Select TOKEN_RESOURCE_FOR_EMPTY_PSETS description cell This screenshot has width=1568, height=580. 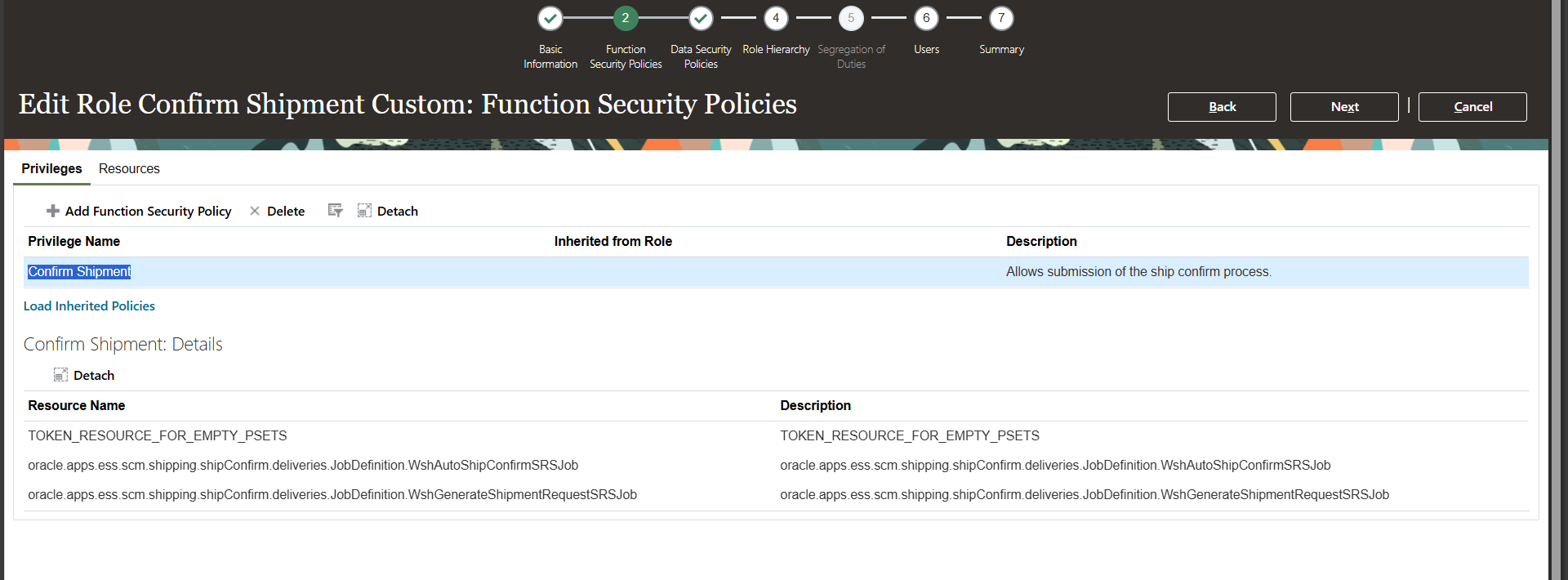(909, 435)
